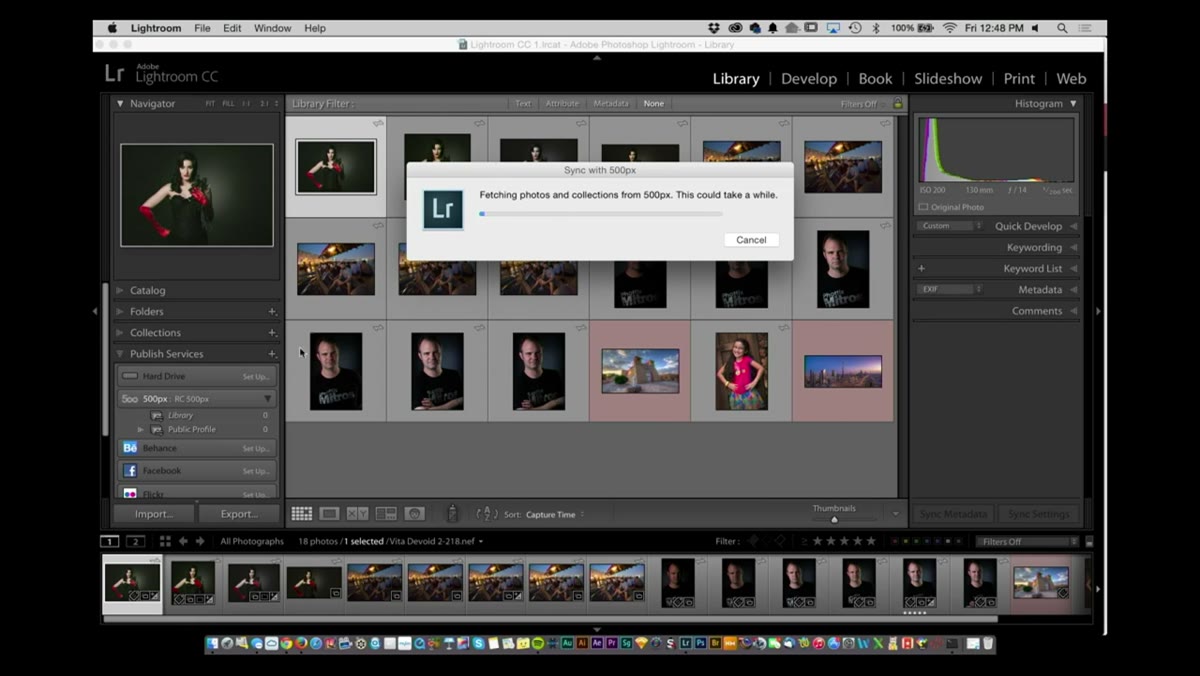Switch to Loupe view icon
Image resolution: width=1200 pixels, height=676 pixels.
[329, 514]
